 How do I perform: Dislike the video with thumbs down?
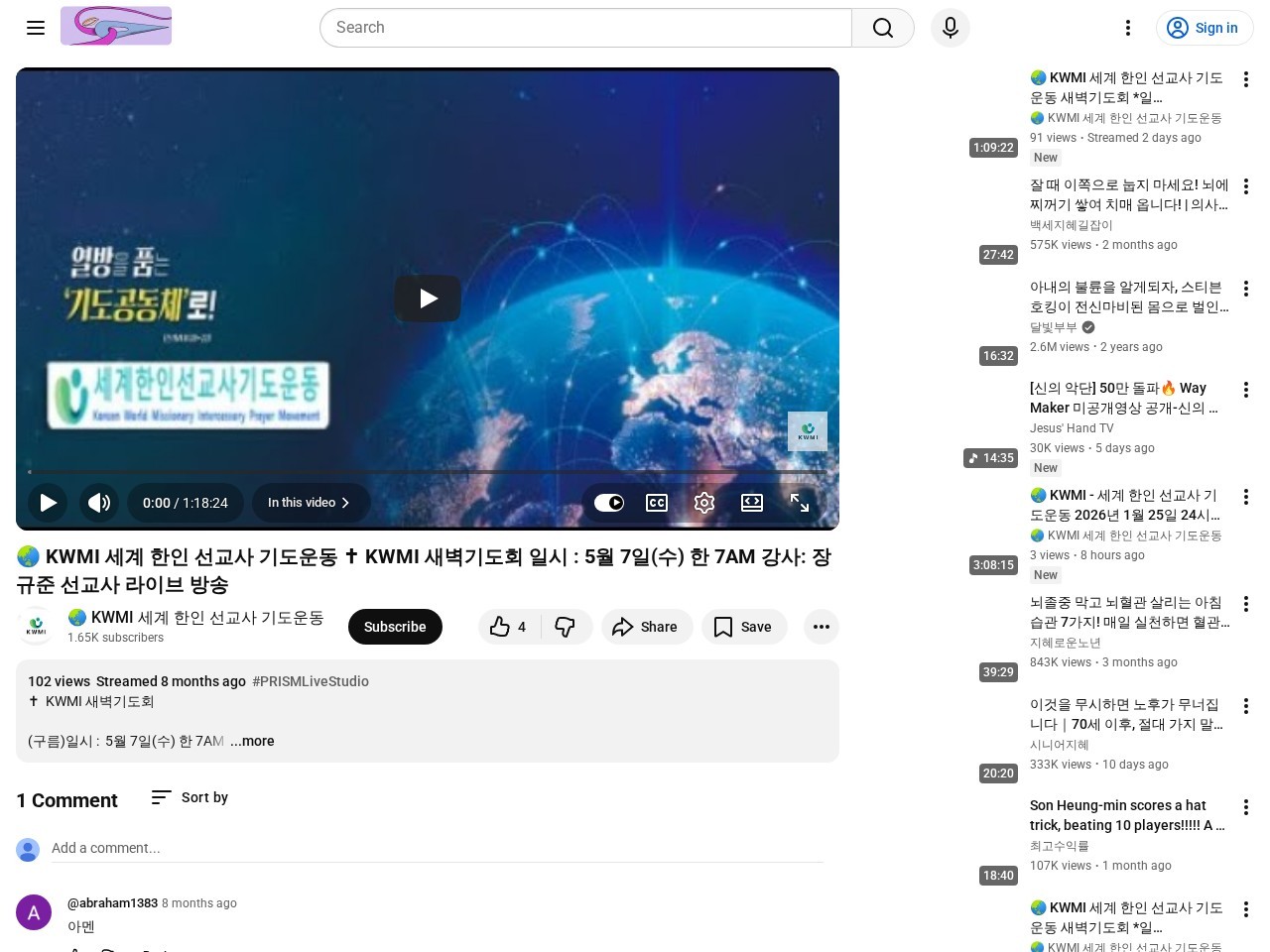(566, 627)
